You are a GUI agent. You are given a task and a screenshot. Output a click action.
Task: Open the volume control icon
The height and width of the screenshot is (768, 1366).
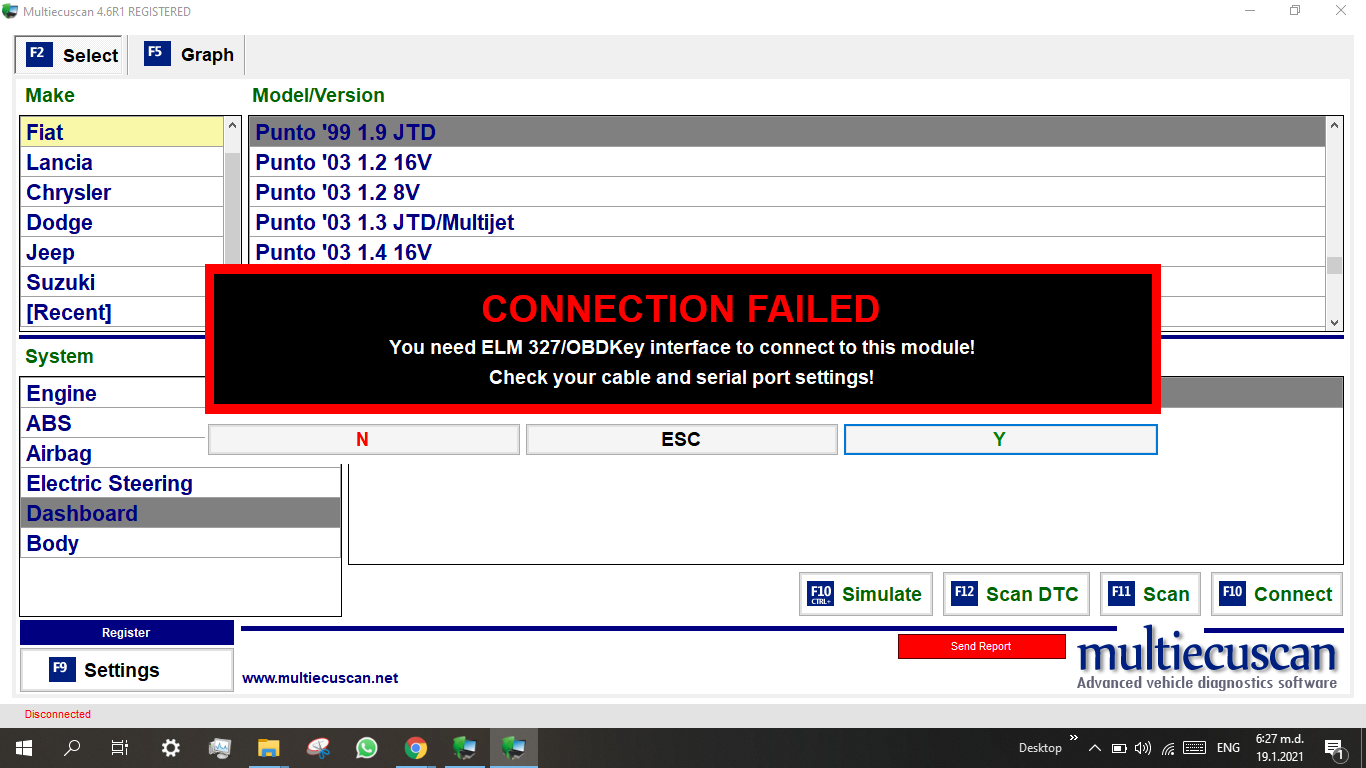coord(1143,748)
